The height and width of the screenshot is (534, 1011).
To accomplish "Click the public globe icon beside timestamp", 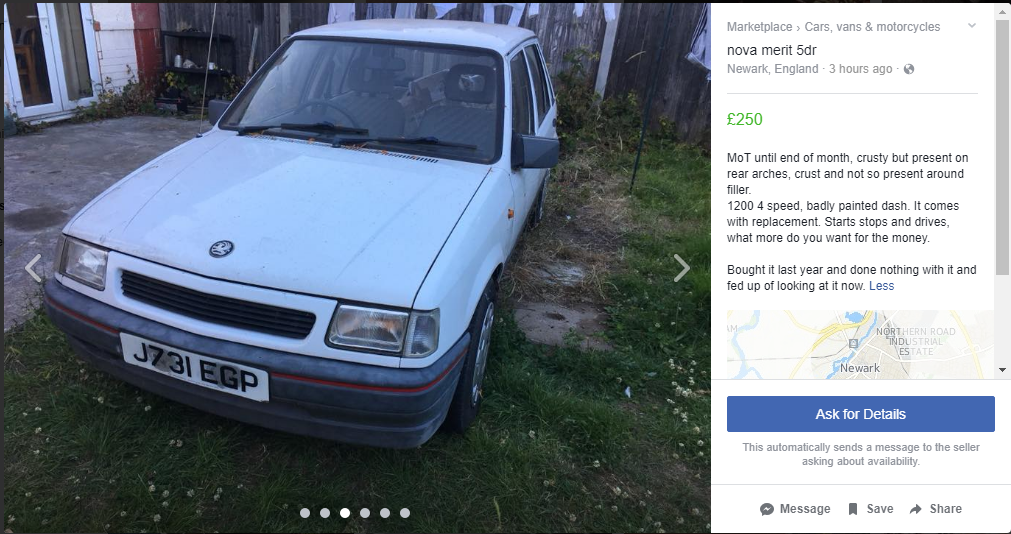I will pos(908,69).
